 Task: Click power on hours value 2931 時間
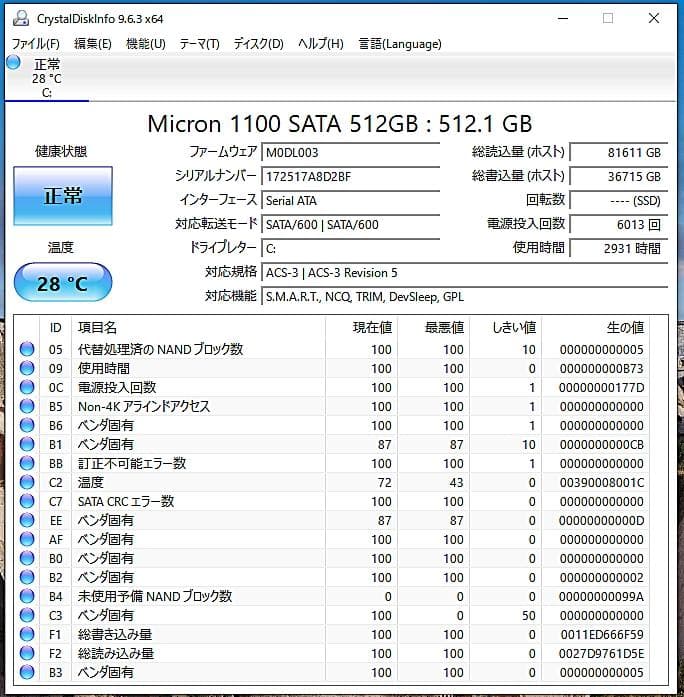click(619, 248)
